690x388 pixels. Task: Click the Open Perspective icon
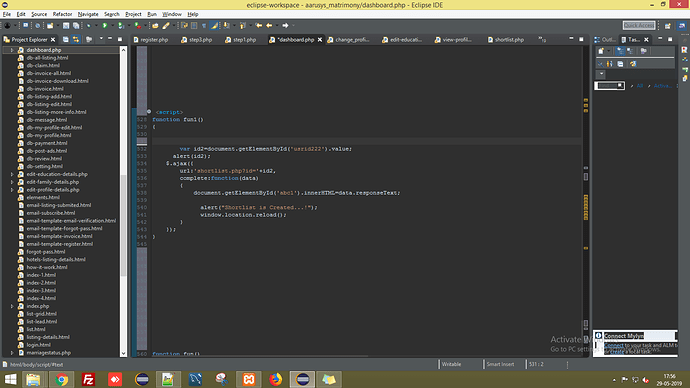pyautogui.click(x=668, y=26)
